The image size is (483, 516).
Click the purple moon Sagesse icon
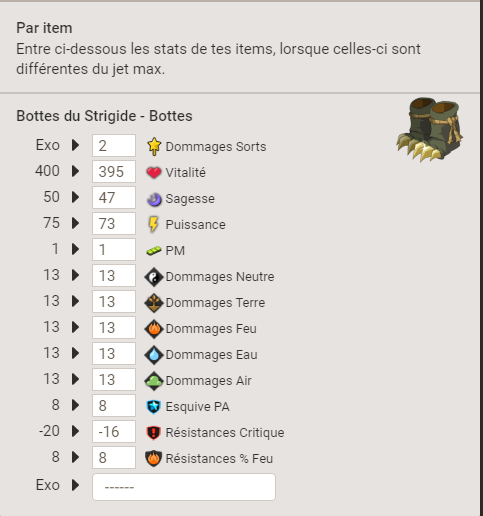coord(154,199)
